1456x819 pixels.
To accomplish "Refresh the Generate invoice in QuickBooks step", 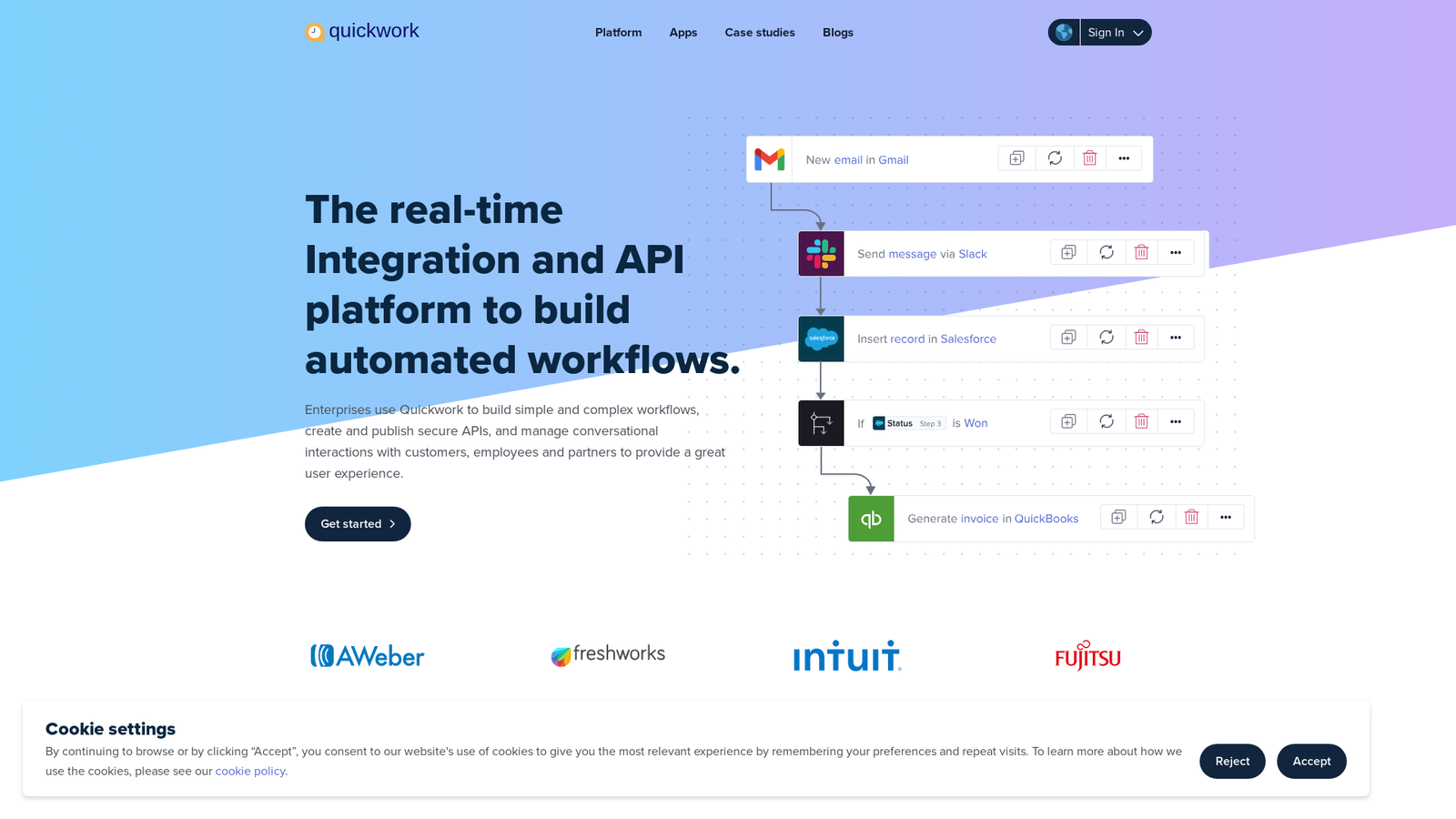I will [1157, 517].
